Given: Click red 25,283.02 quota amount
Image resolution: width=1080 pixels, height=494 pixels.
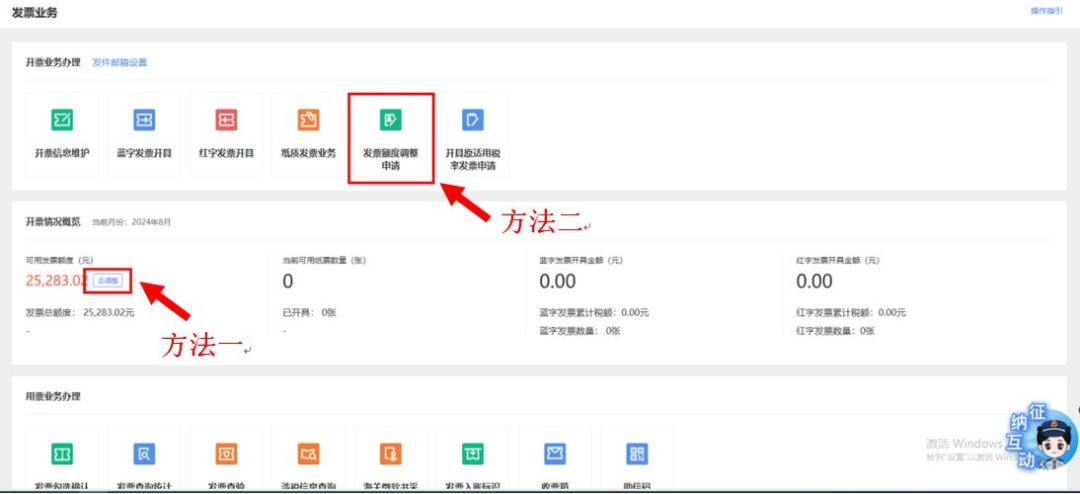Looking at the screenshot, I should pyautogui.click(x=56, y=280).
